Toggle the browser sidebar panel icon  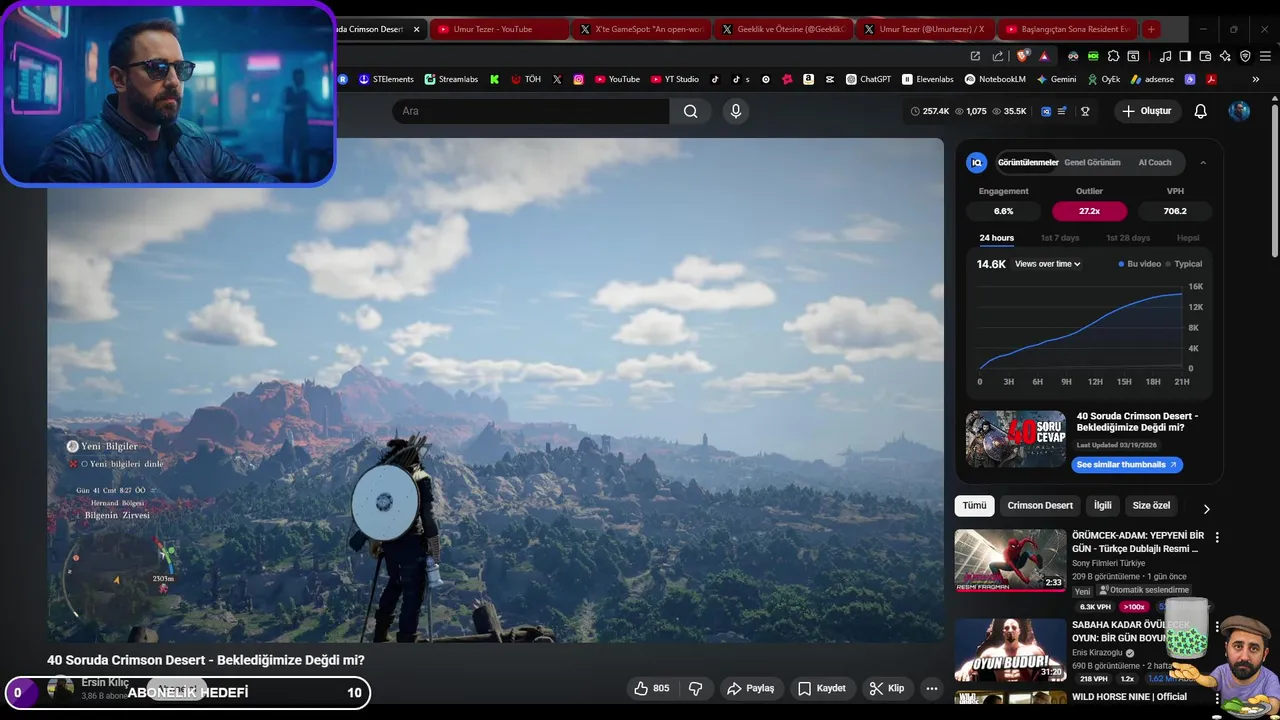coord(1185,56)
